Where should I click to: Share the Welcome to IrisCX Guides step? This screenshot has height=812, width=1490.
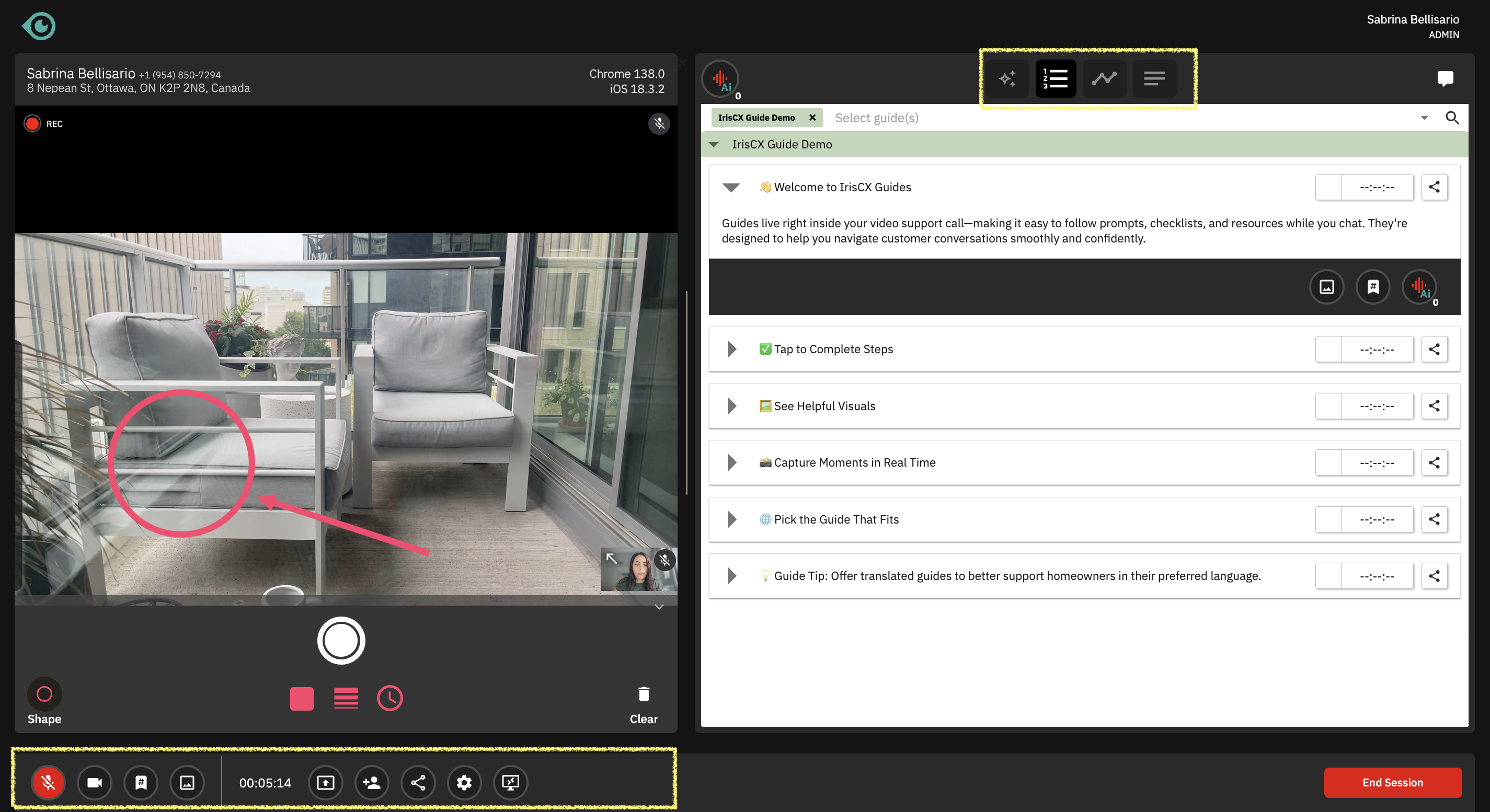[x=1435, y=187]
